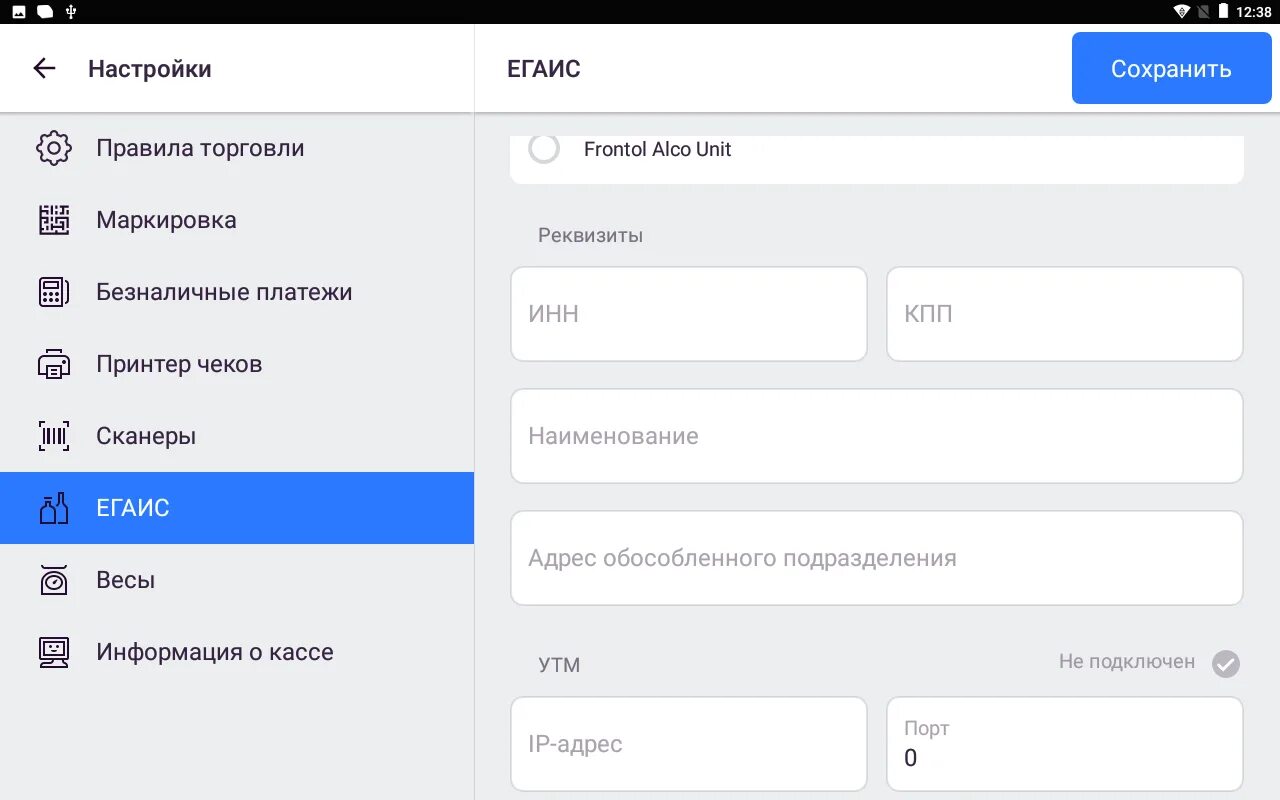This screenshot has height=800, width=1280.
Task: Select the Frontol Alco Unit radio button
Action: (544, 149)
